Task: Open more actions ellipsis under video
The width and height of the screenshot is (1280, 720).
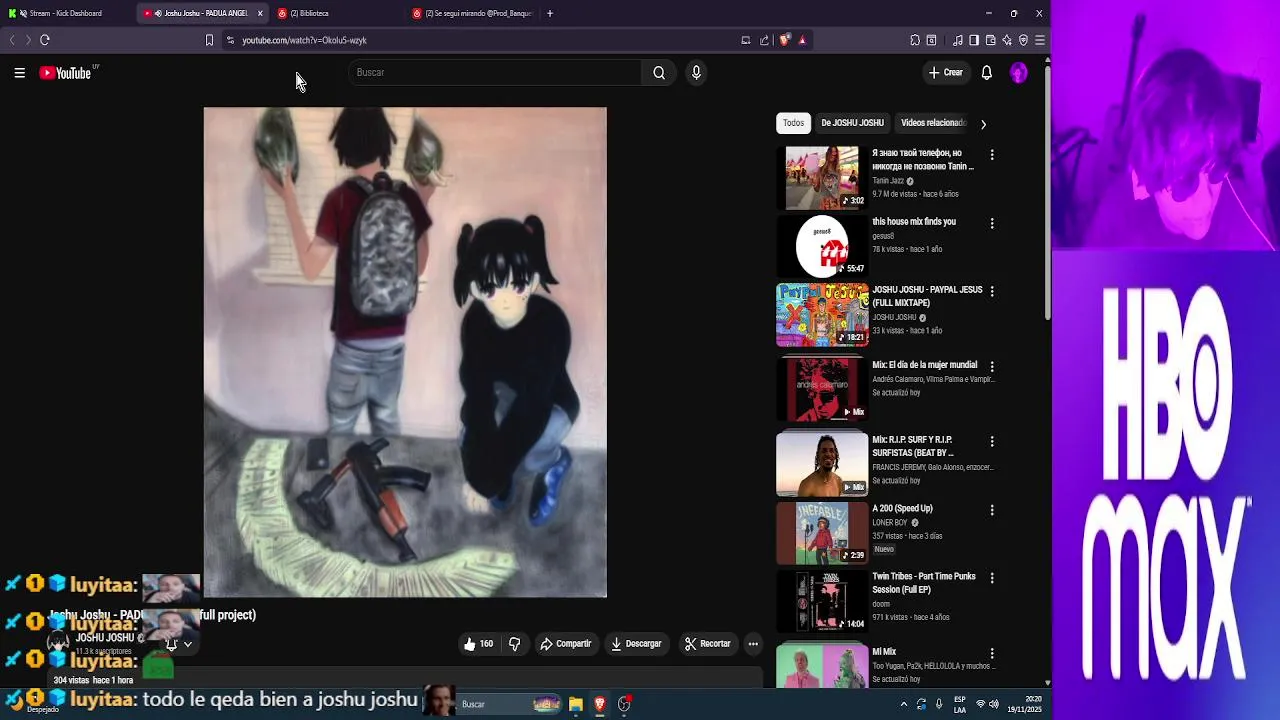Action: 753,644
